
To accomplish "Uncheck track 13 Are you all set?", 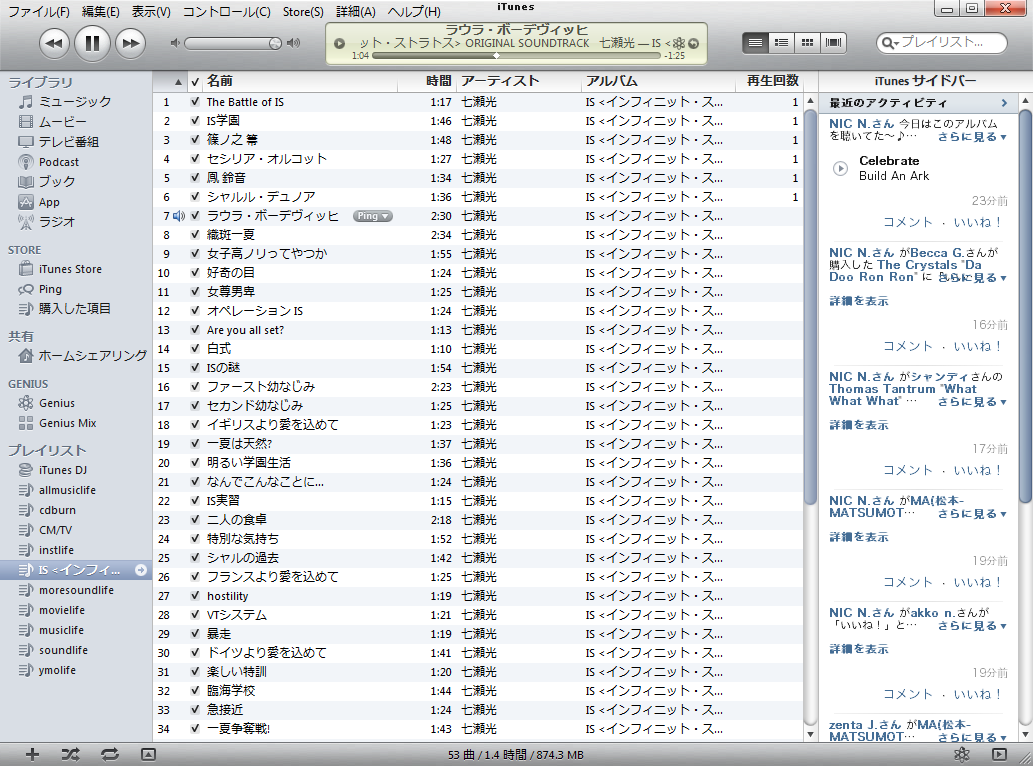I will (195, 330).
